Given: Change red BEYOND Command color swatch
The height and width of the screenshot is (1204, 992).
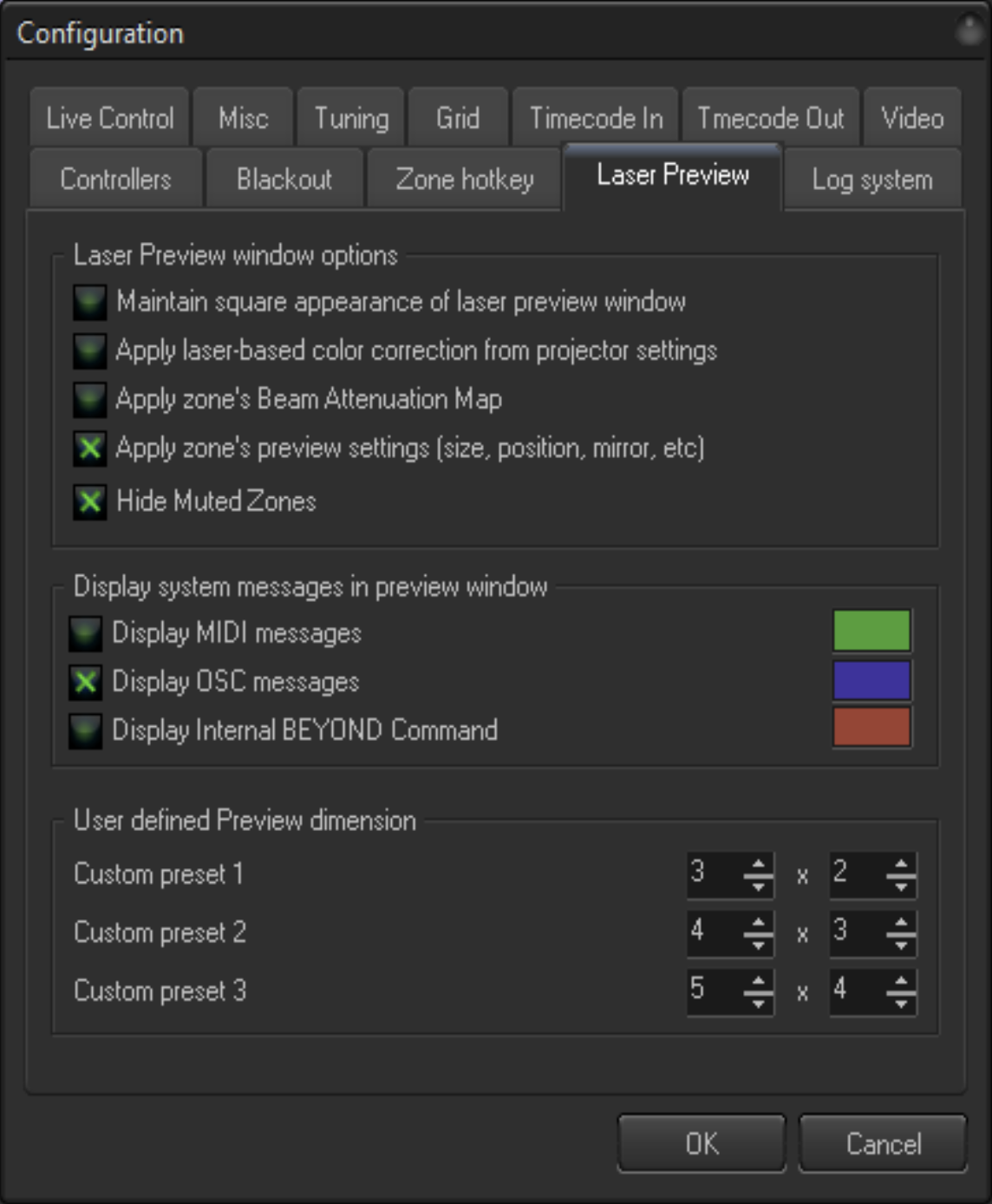Looking at the screenshot, I should (871, 727).
